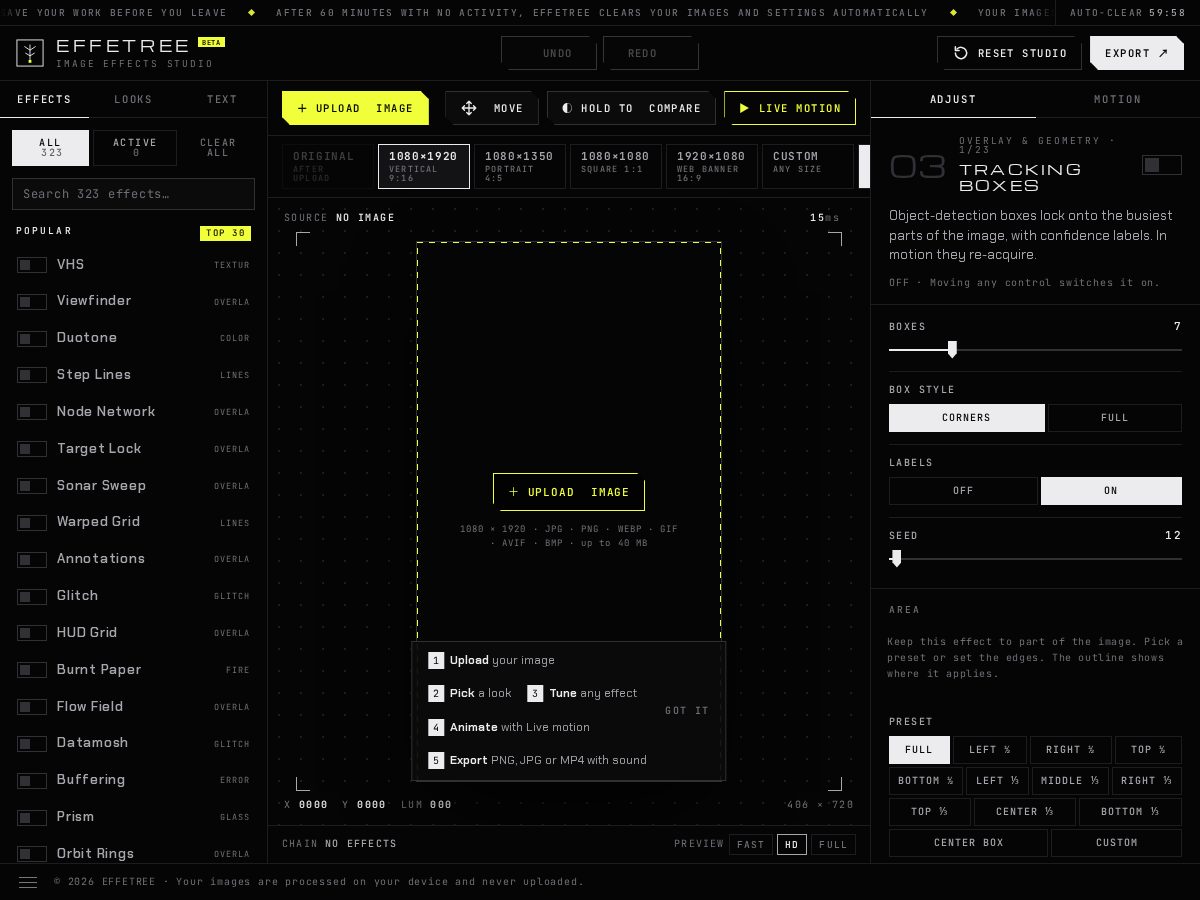The height and width of the screenshot is (900, 1200).
Task: Click Reset Studio
Action: (1009, 53)
